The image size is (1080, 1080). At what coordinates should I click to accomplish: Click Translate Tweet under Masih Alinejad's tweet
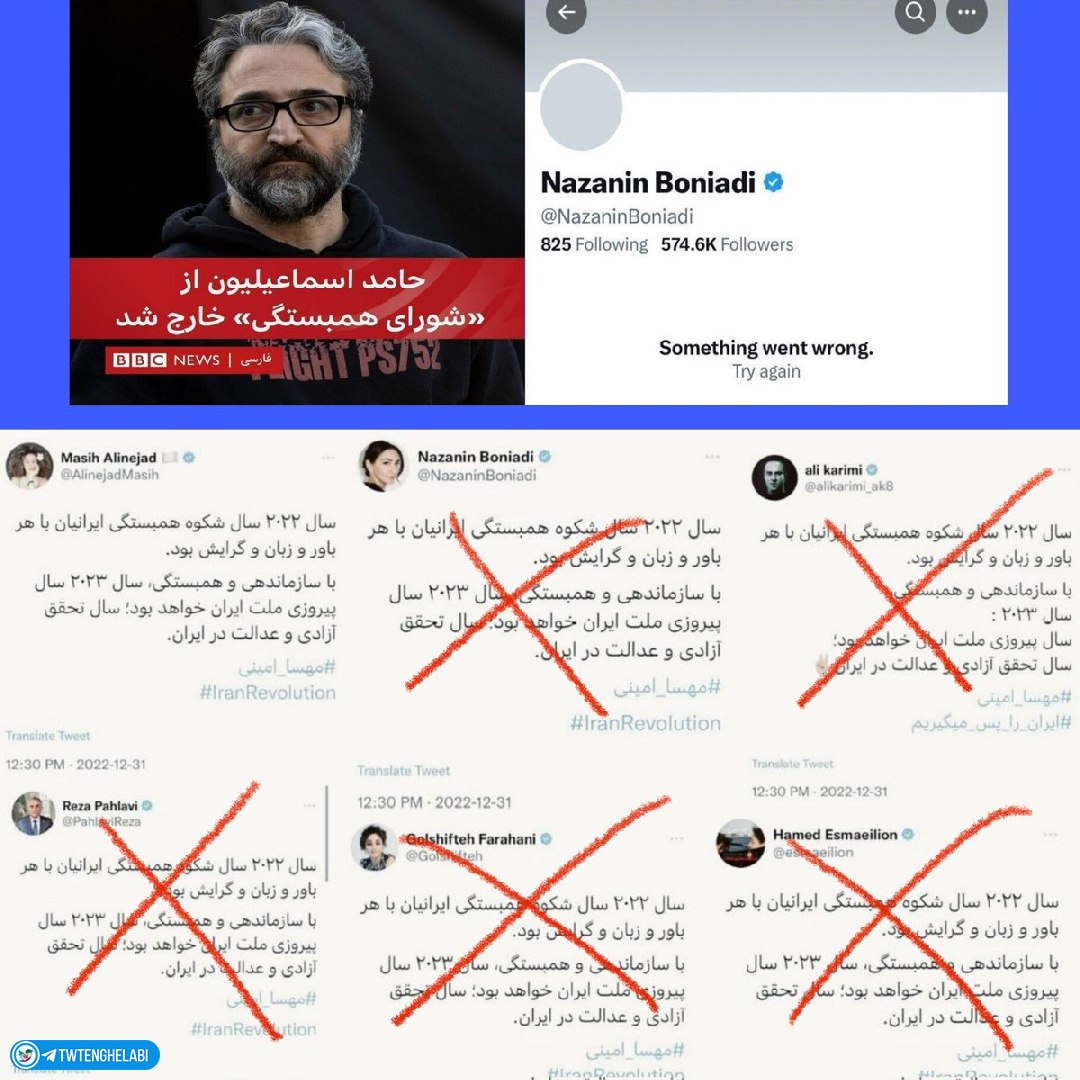tap(48, 736)
